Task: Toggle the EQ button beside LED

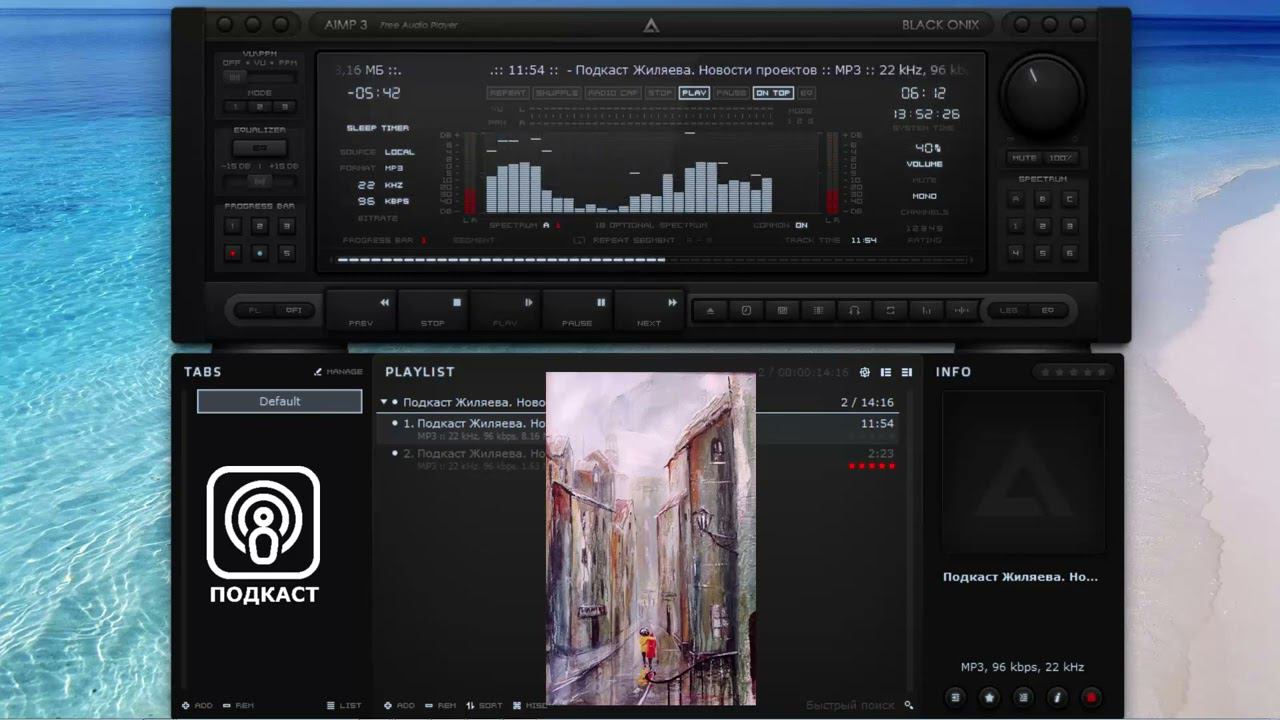Action: click(1048, 310)
